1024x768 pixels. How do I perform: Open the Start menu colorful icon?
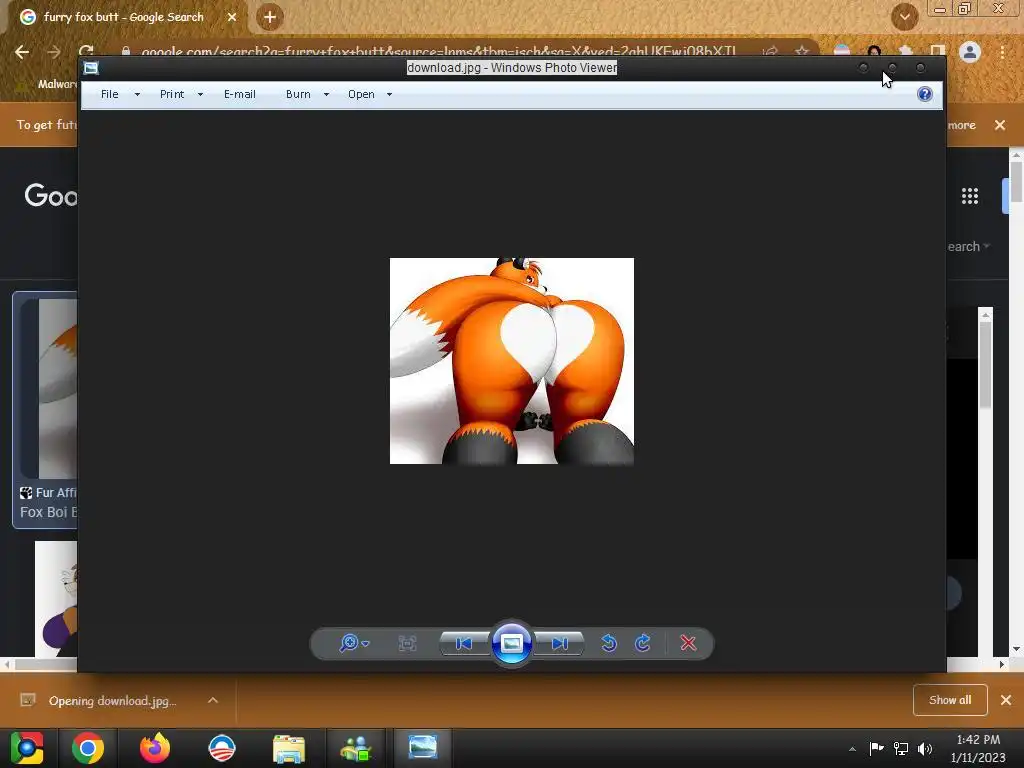[26, 748]
